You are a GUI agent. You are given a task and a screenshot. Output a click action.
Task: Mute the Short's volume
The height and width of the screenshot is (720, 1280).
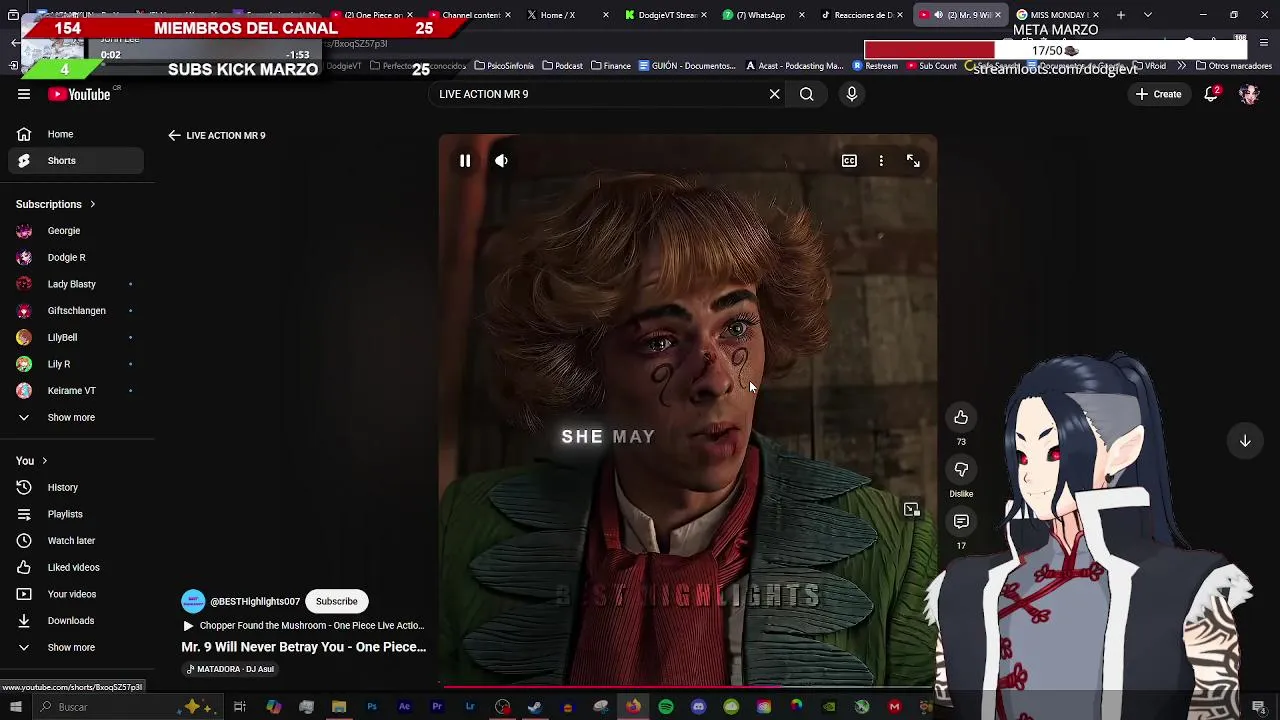click(501, 160)
